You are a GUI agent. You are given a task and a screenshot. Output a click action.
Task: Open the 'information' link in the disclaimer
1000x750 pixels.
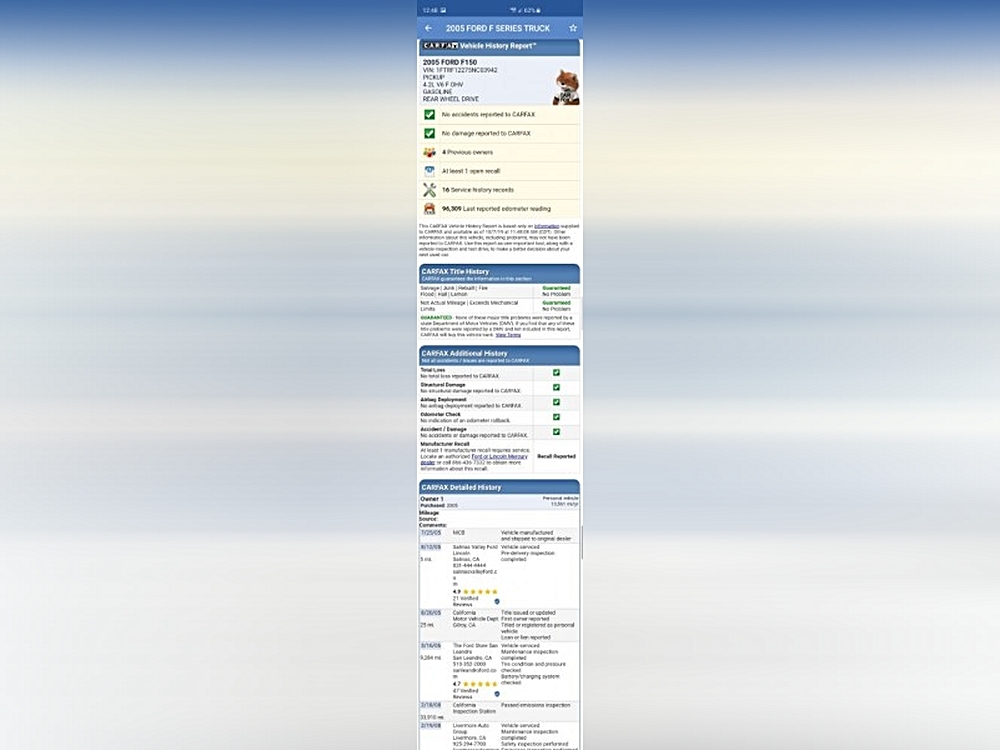pyautogui.click(x=547, y=226)
